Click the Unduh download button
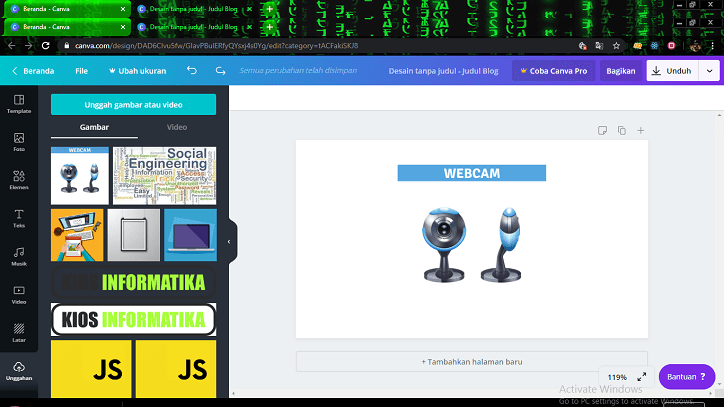The height and width of the screenshot is (407, 724). 672,71
